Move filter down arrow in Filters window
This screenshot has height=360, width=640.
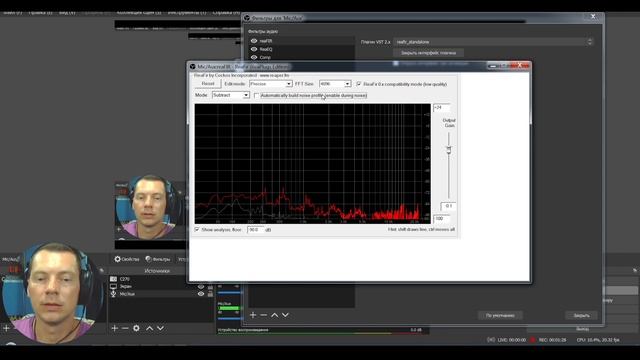pyautogui.click(x=285, y=315)
